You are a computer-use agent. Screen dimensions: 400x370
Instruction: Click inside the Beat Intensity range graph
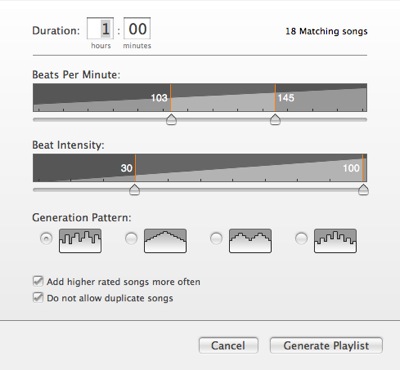pyautogui.click(x=200, y=168)
